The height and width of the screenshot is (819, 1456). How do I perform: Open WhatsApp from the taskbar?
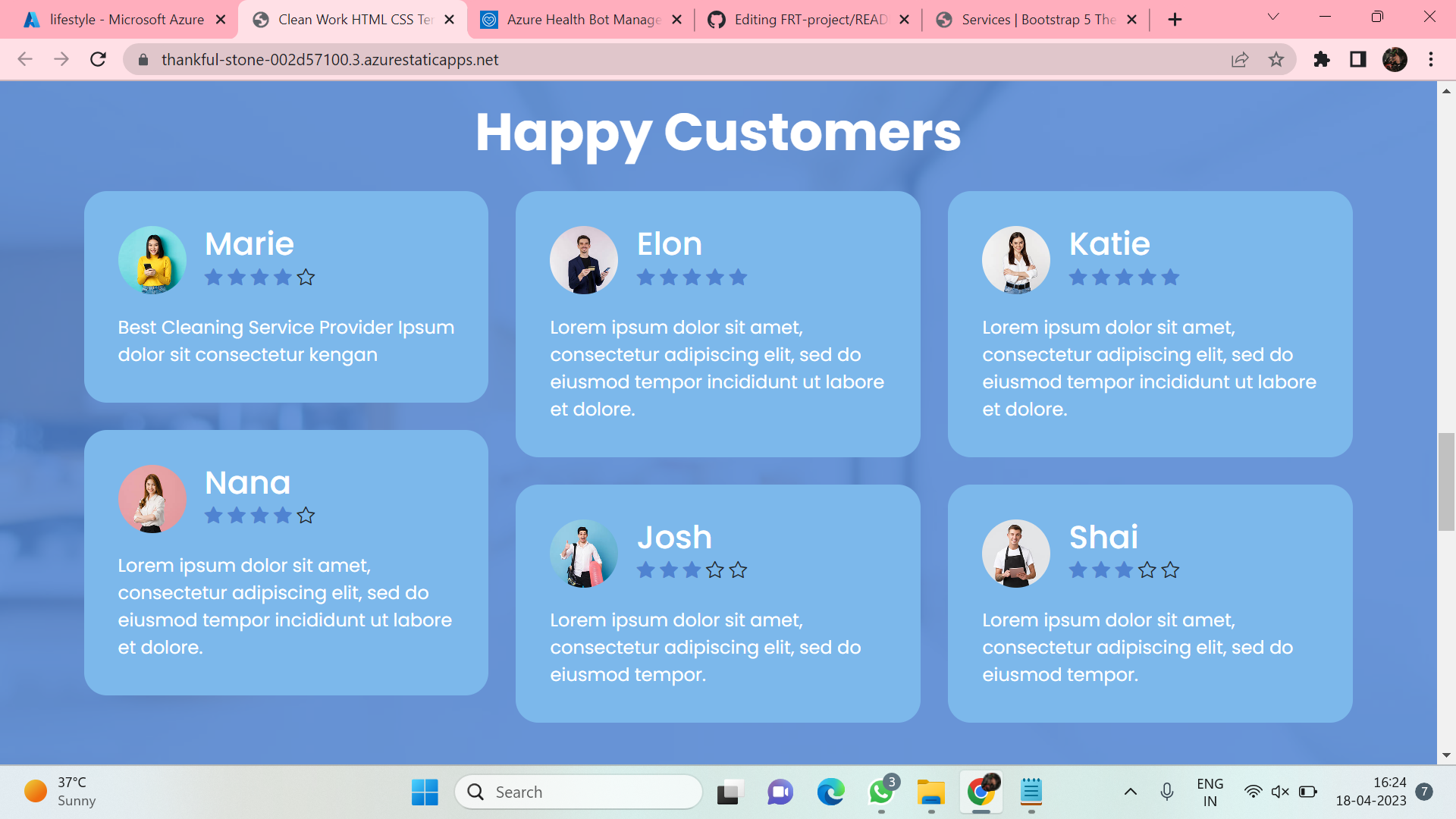(x=880, y=792)
